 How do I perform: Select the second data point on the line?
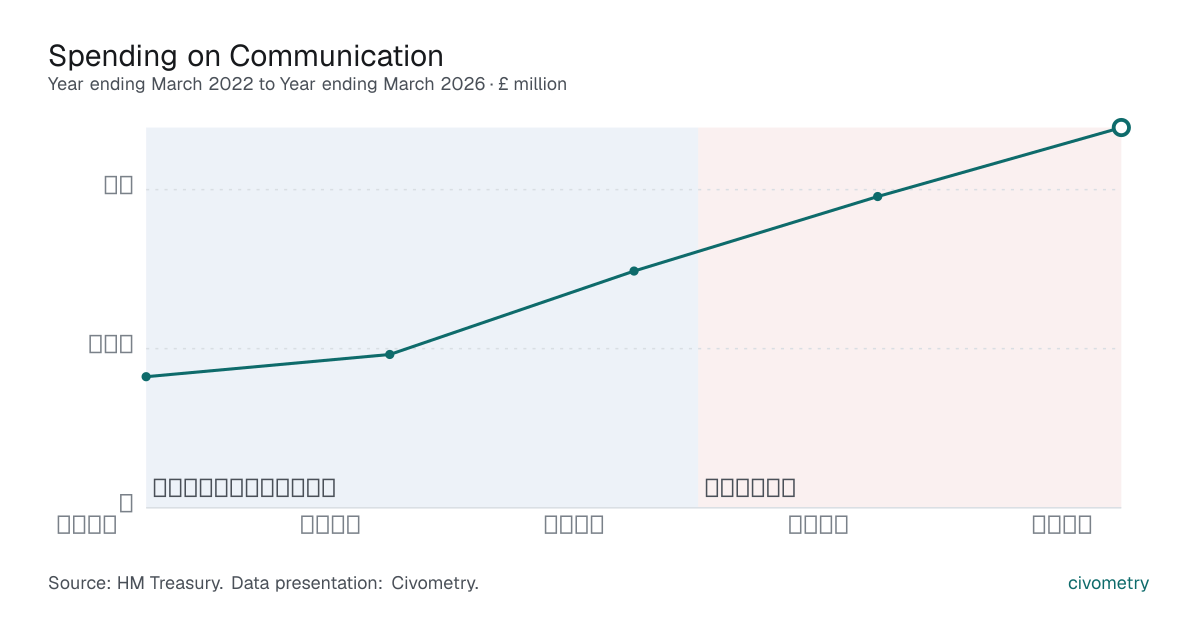click(x=390, y=355)
